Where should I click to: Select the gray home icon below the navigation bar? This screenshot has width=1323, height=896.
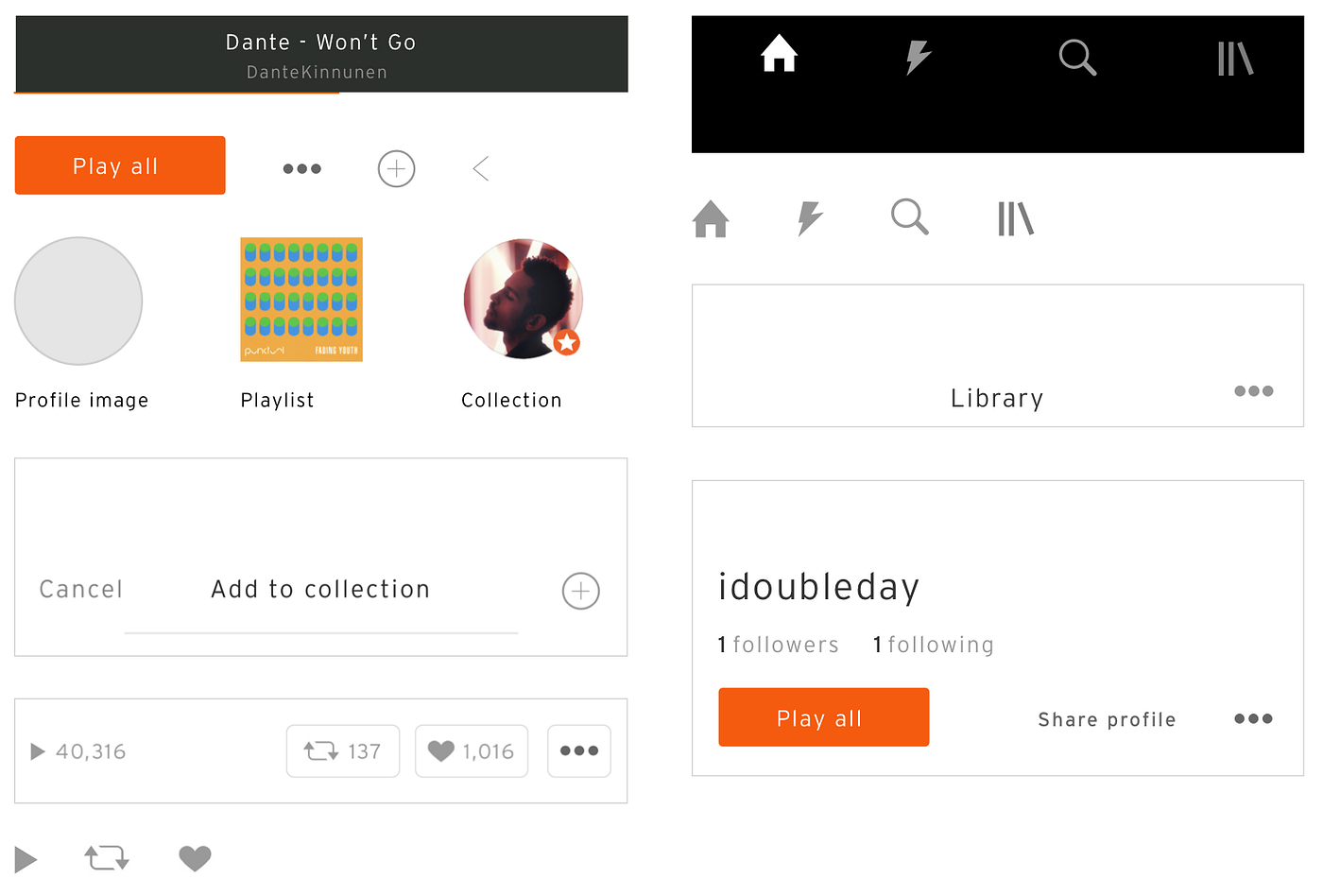pos(711,218)
